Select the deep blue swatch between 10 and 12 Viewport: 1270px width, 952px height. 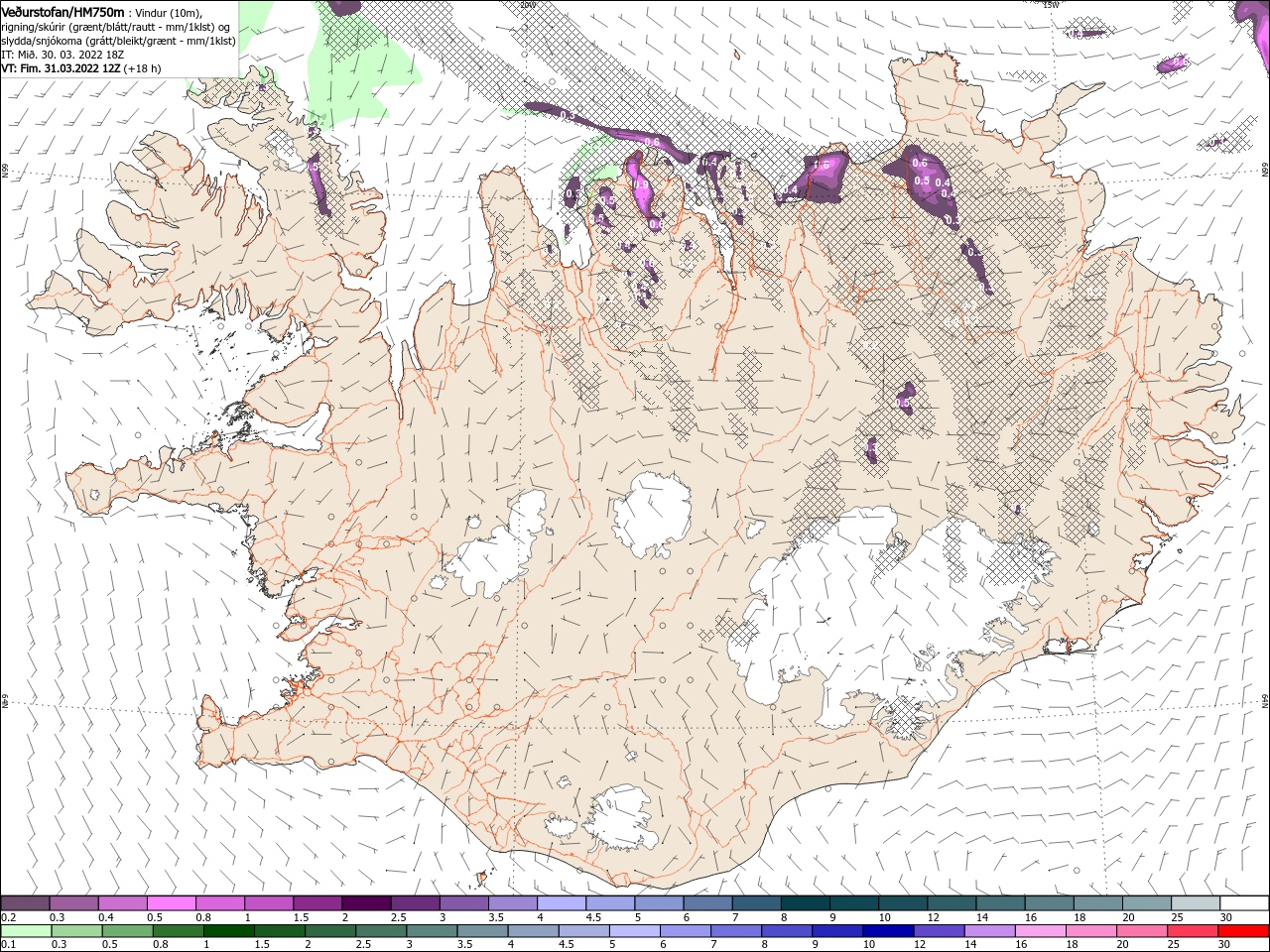coord(888,930)
